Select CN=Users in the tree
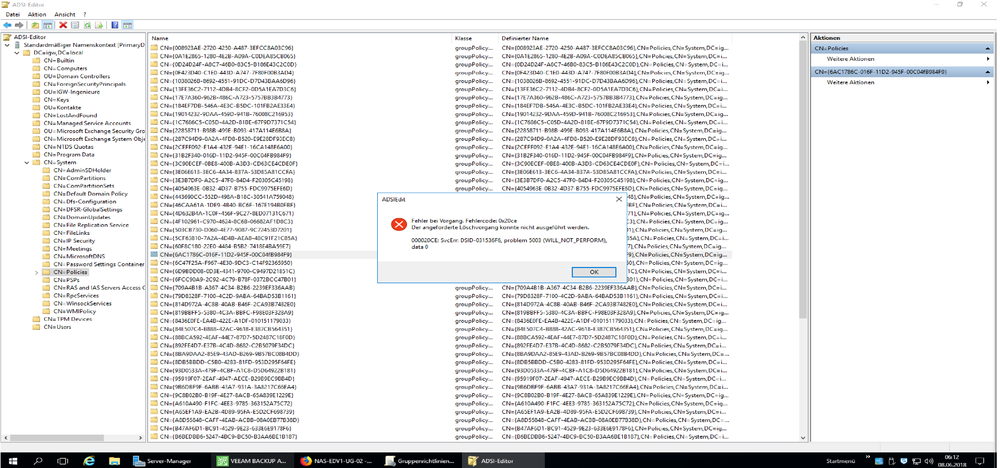Screen dimensions: 1000x468 pyautogui.click(x=63, y=327)
